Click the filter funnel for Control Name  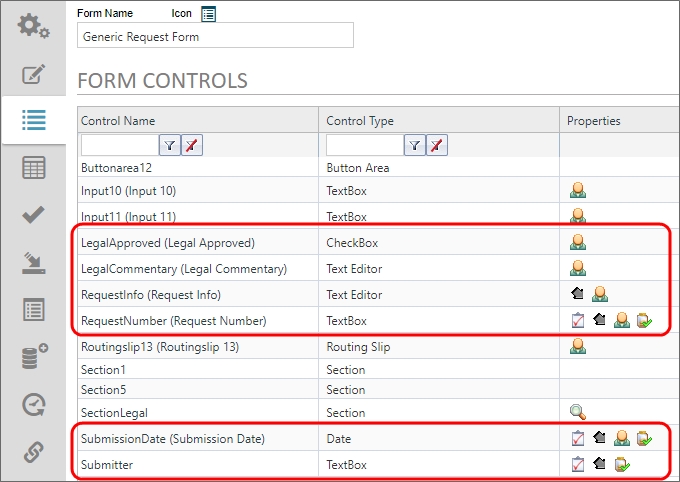[170, 146]
